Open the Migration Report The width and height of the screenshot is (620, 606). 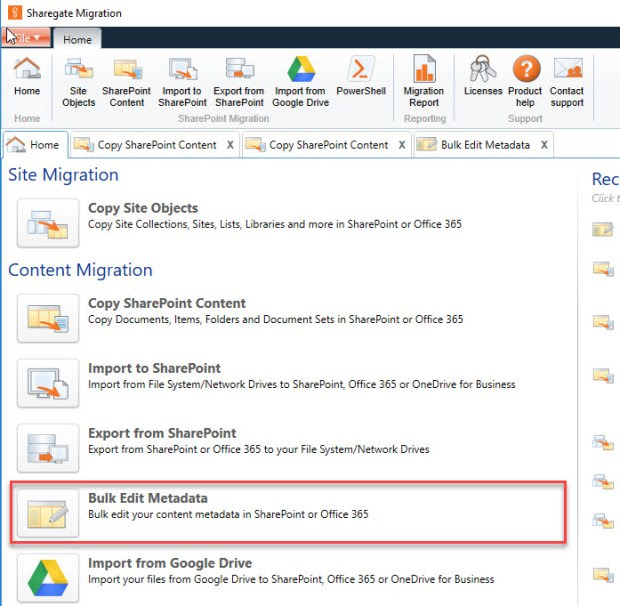tap(423, 82)
